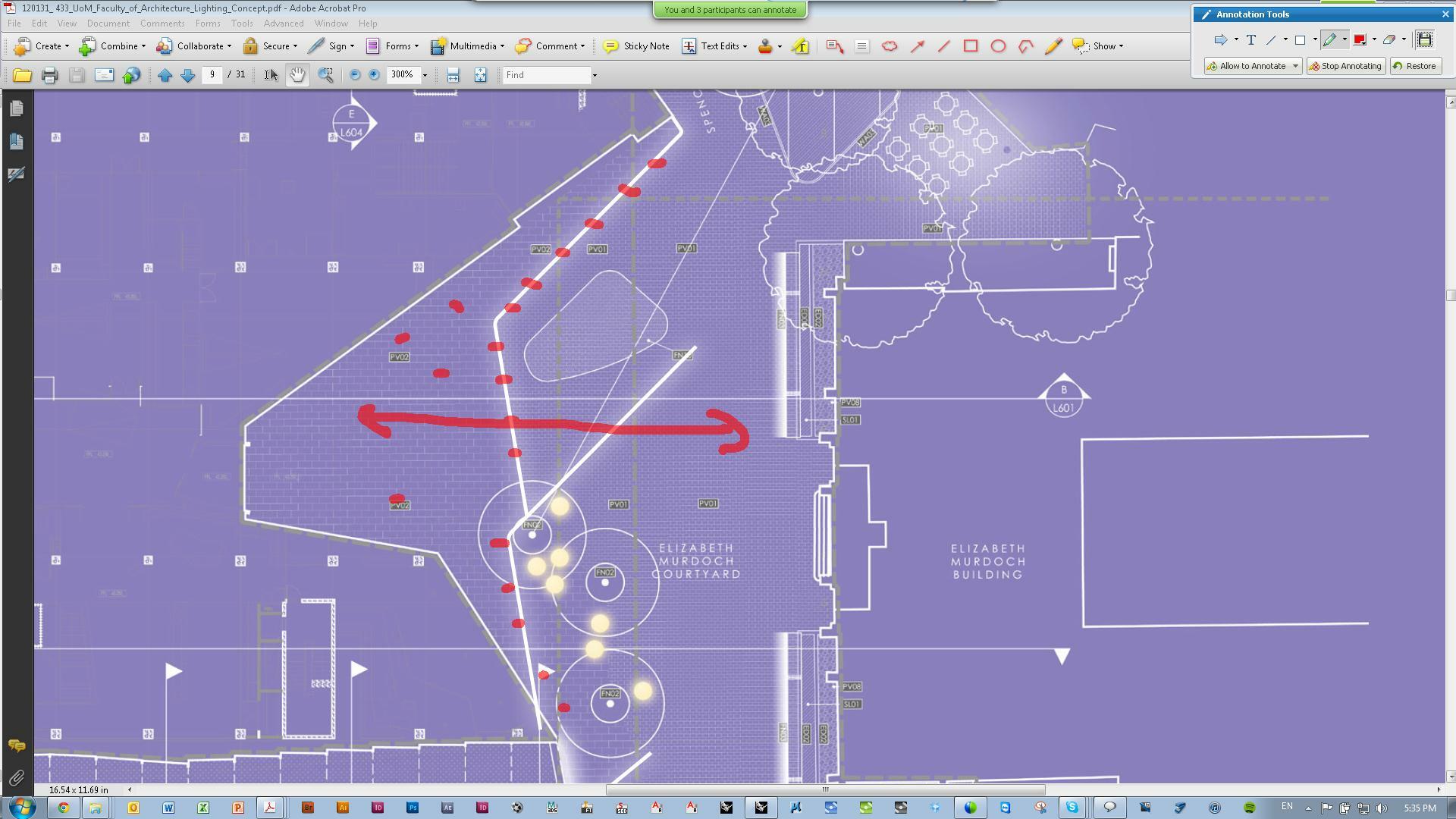Open the Forms toolbar menu
The width and height of the screenshot is (1456, 819).
[x=392, y=46]
